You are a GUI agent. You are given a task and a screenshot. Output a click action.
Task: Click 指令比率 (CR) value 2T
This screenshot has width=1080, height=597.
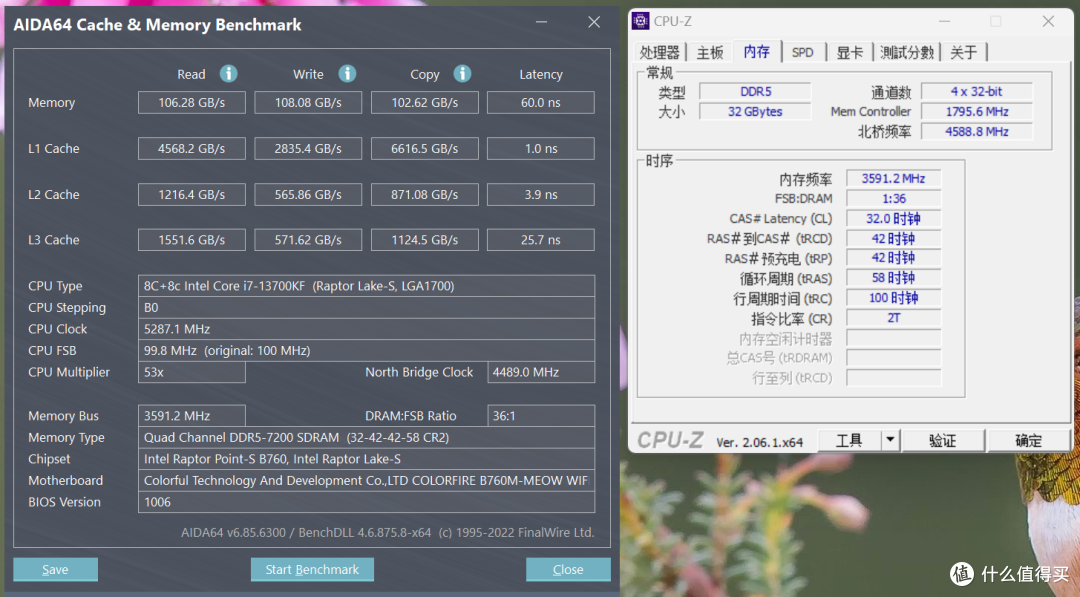(893, 318)
